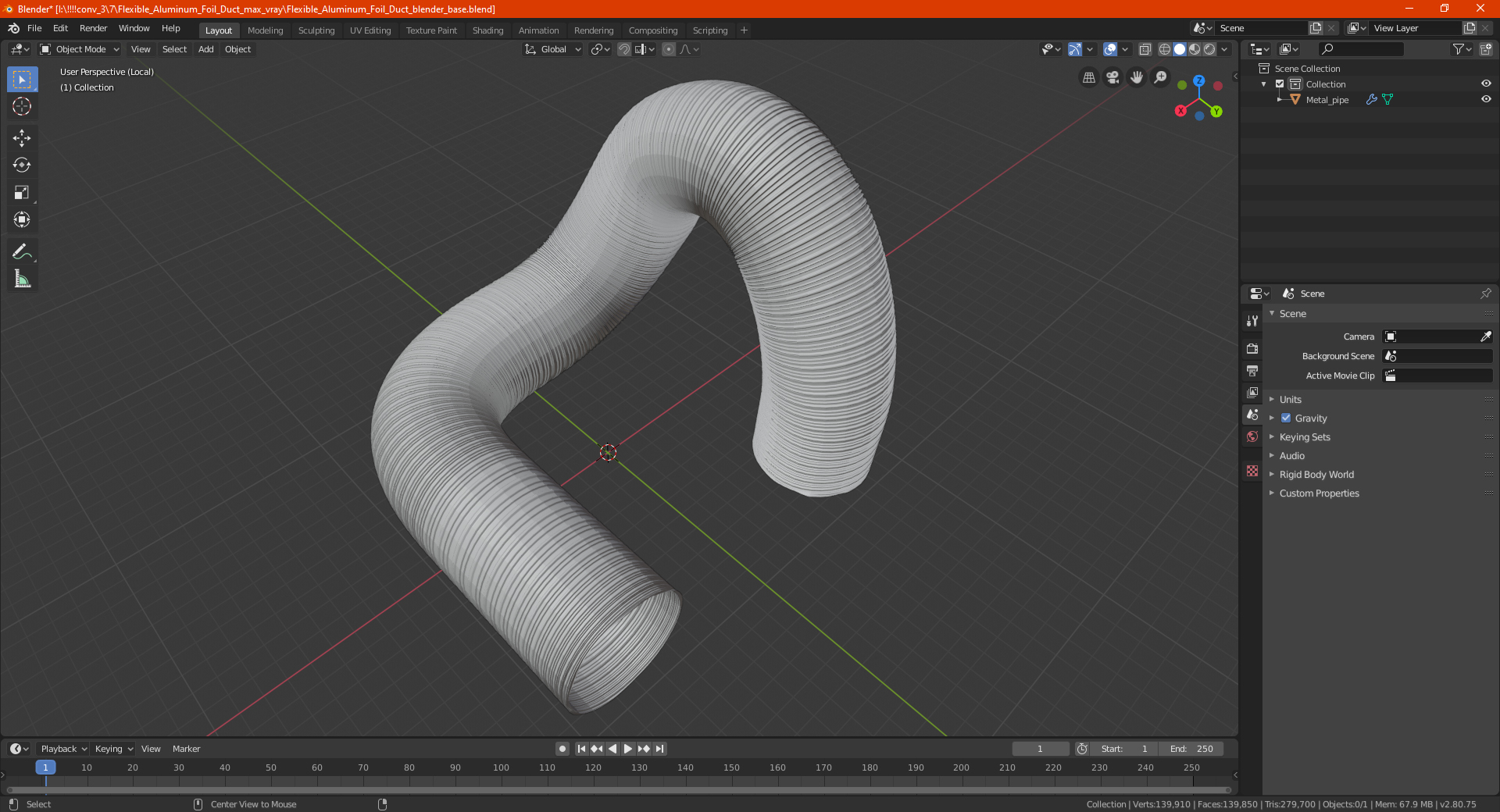
Task: Switch to the Modeling workspace tab
Action: coord(265,30)
